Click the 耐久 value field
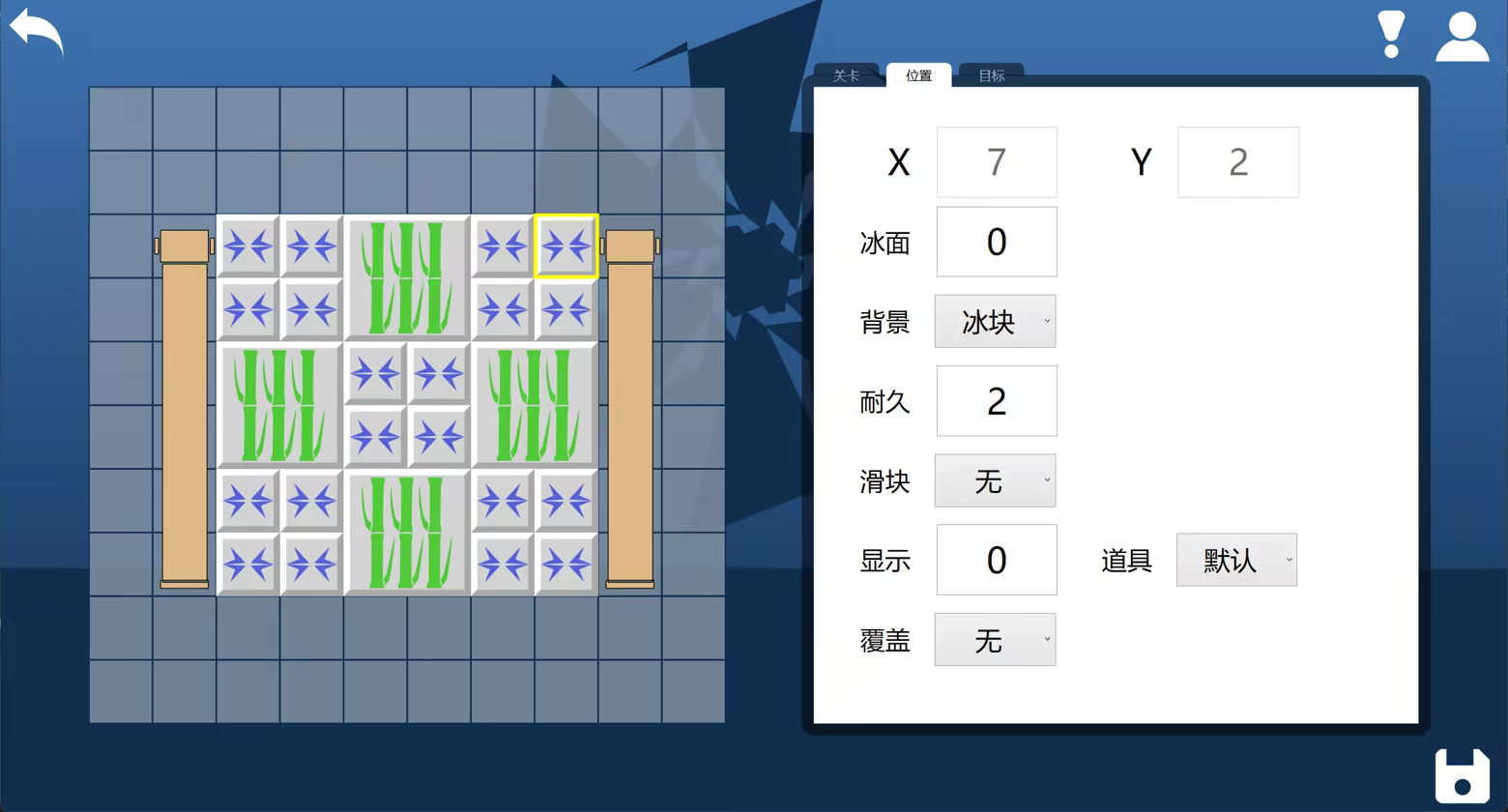Viewport: 1508px width, 812px height. [x=997, y=401]
